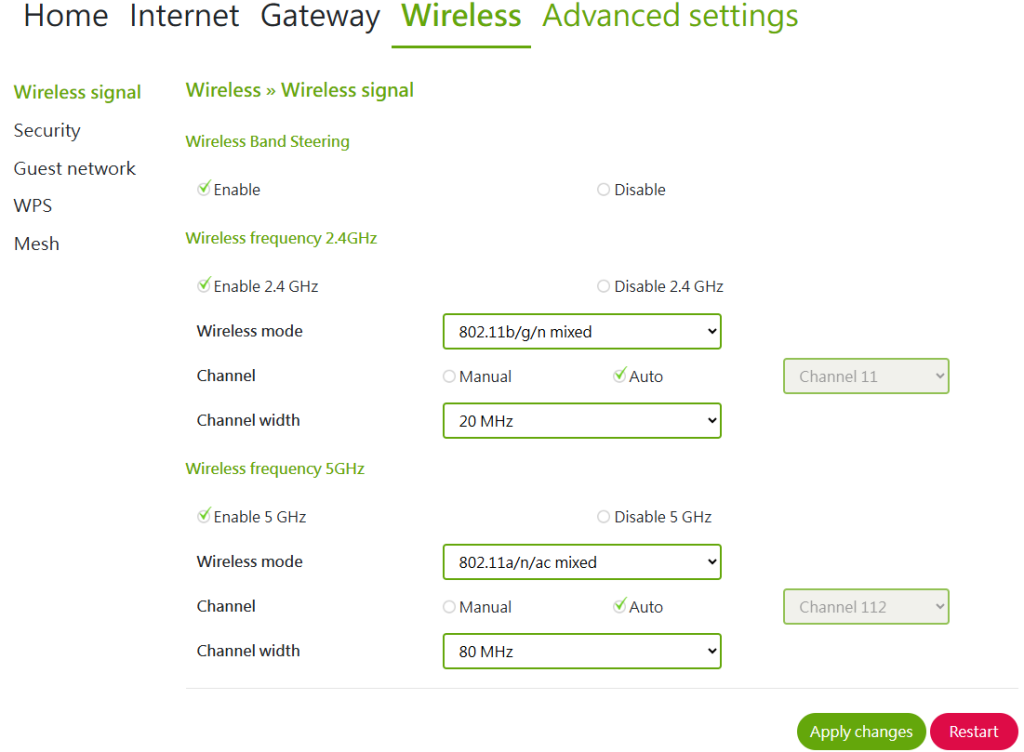
Task: Open the 20 MHz channel width dropdown
Action: click(x=581, y=421)
